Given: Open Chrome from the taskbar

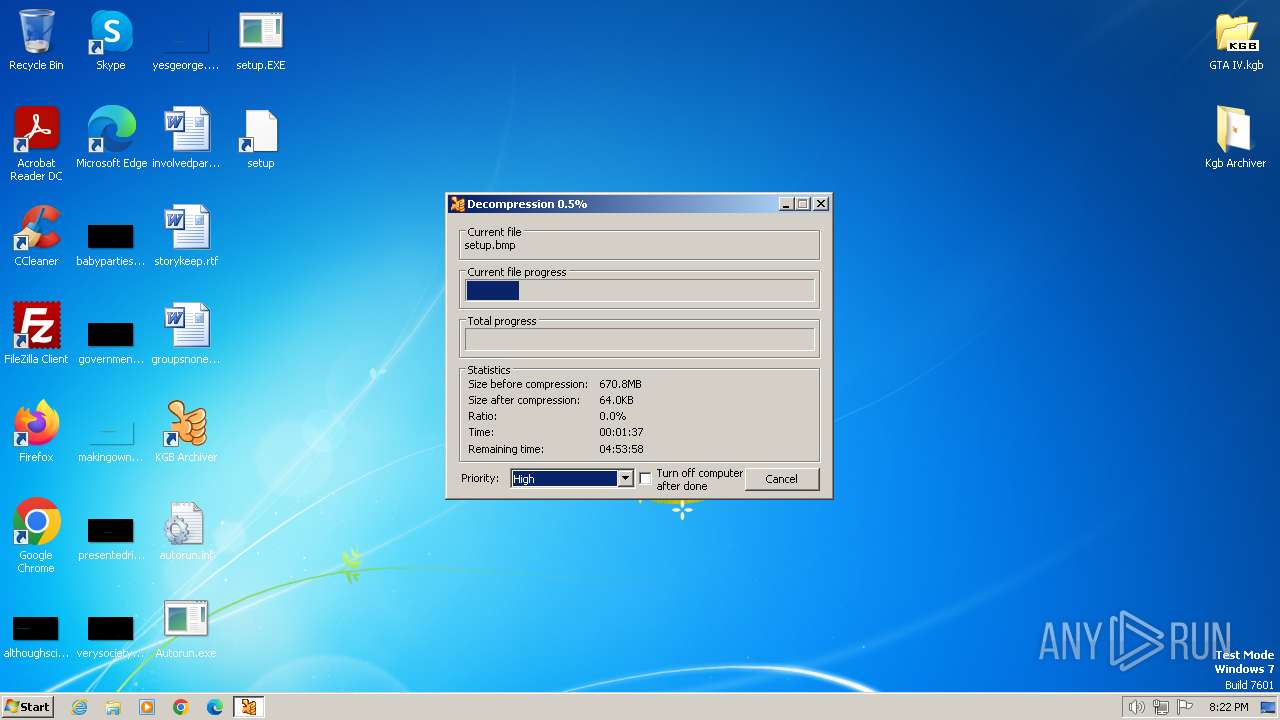Looking at the screenshot, I should point(181,707).
